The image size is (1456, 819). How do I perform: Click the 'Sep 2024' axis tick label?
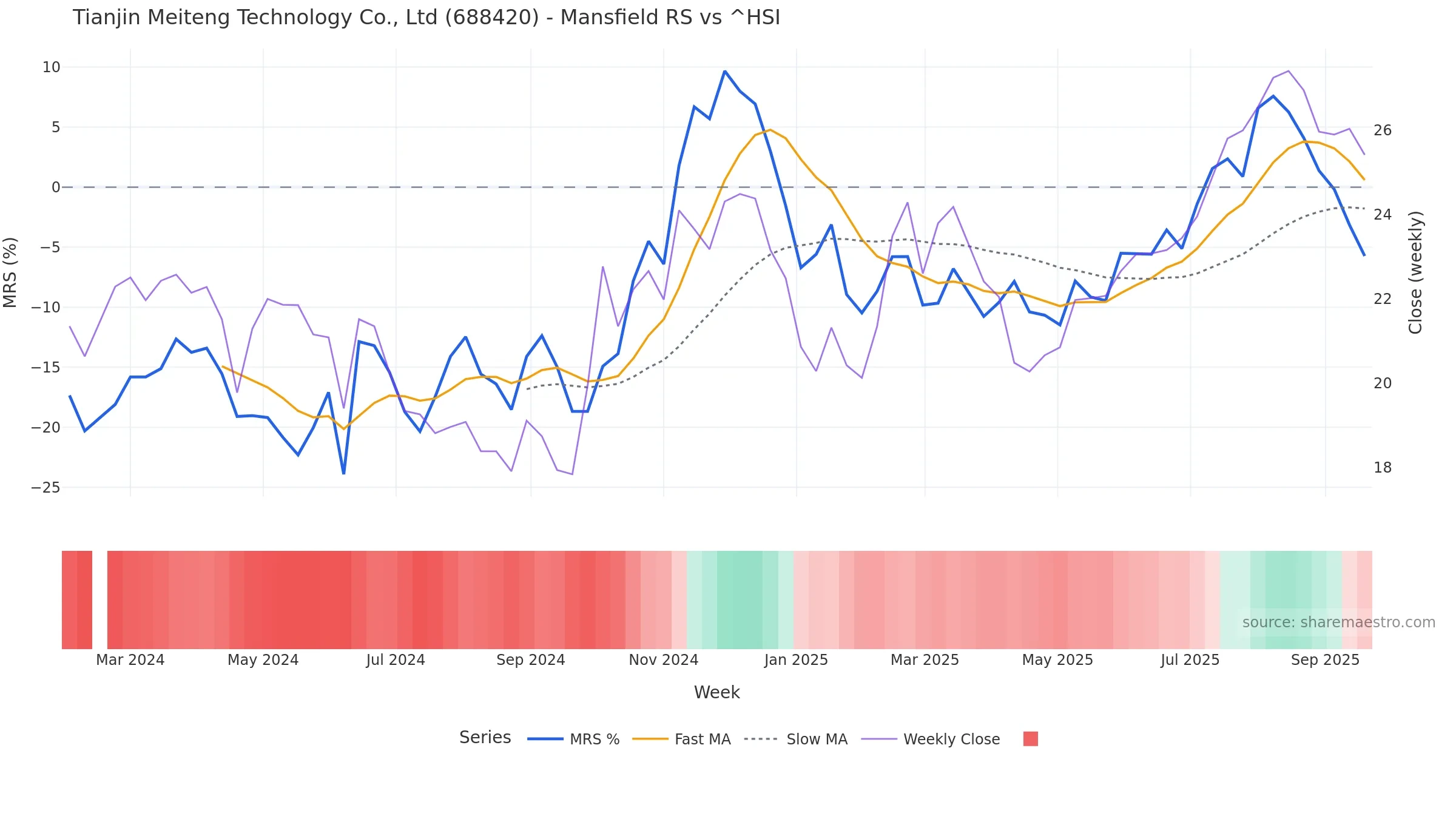(531, 660)
